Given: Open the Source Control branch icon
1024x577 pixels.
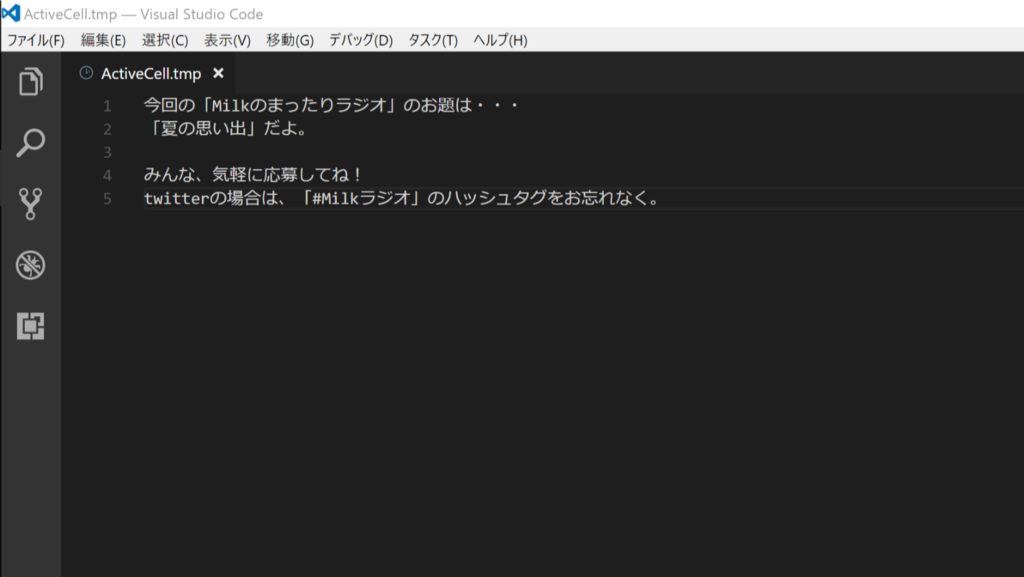Looking at the screenshot, I should coord(30,204).
